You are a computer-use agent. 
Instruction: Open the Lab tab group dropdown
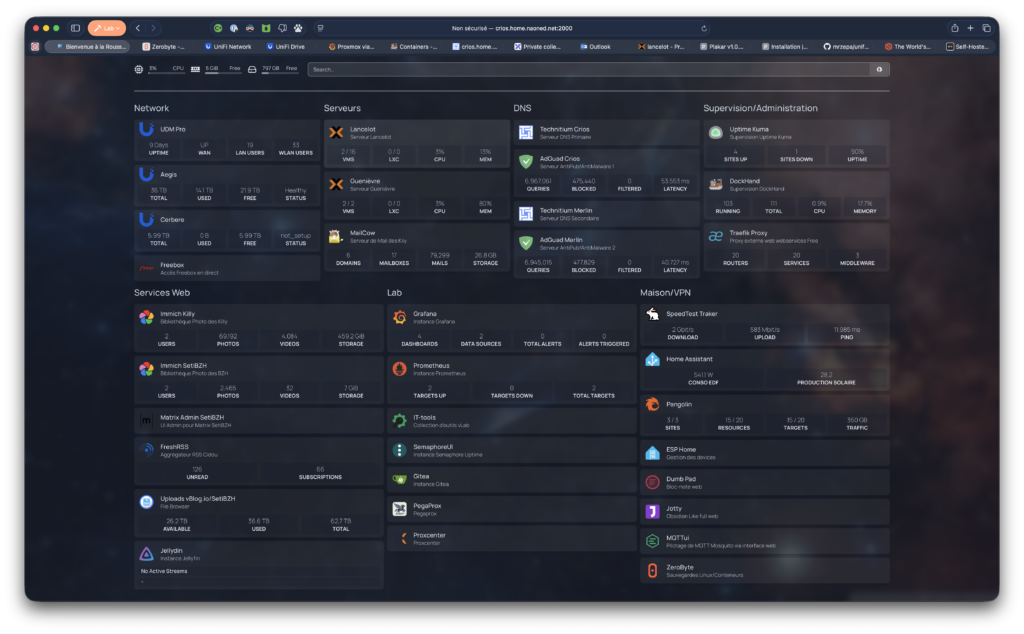coord(106,28)
